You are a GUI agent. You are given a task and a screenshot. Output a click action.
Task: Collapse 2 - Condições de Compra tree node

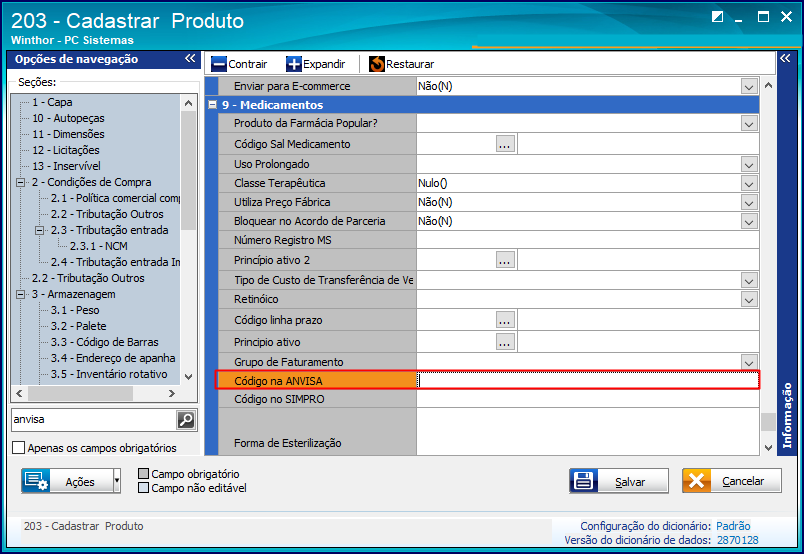coord(21,182)
